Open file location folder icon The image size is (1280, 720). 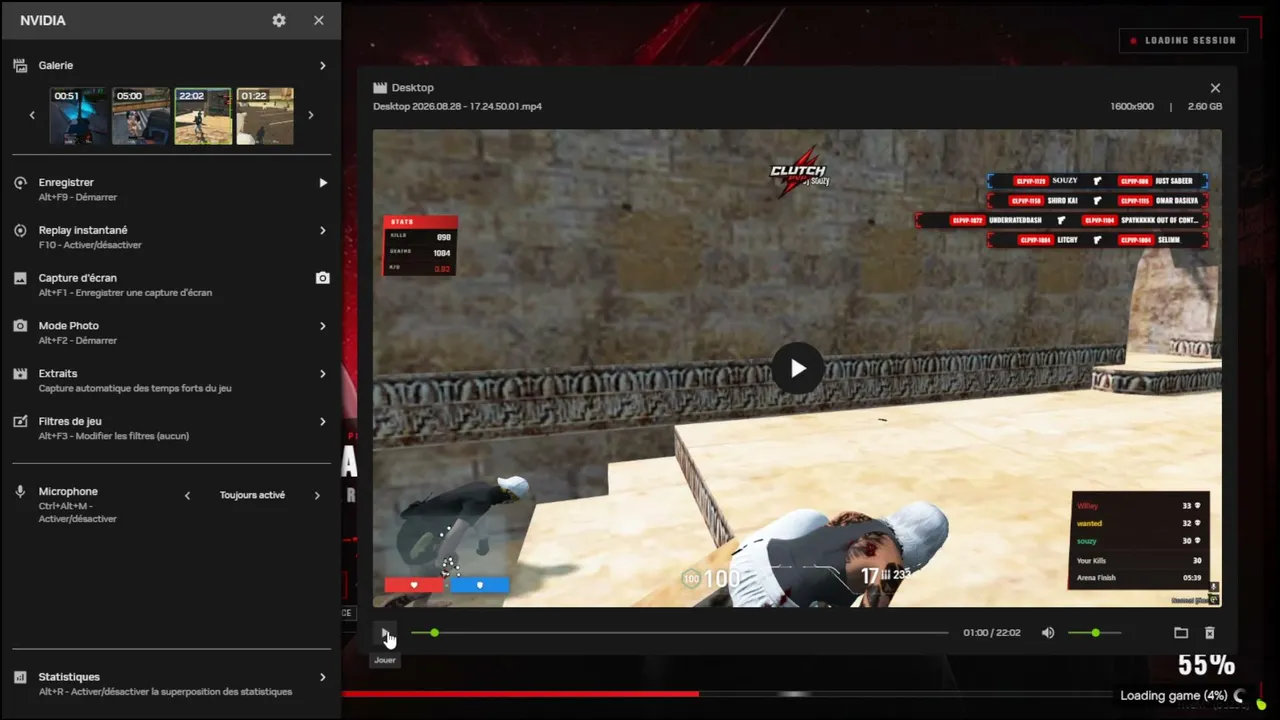(1181, 633)
